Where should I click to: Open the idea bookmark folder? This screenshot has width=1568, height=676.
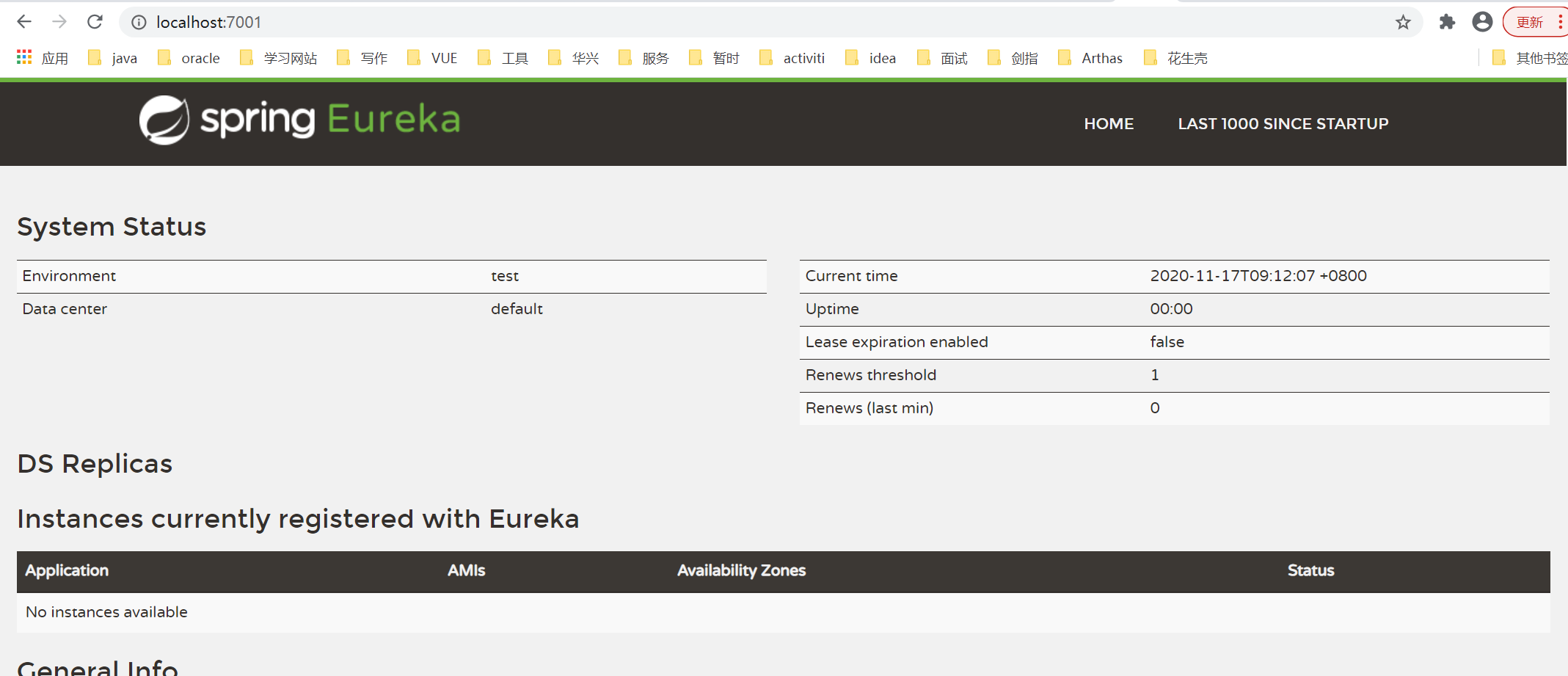coord(870,58)
